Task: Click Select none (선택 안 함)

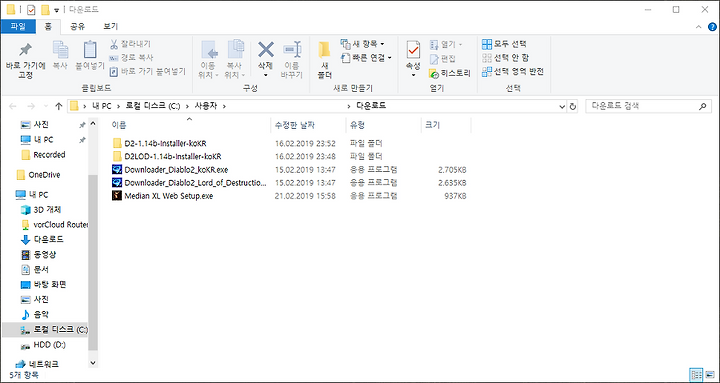Action: pyautogui.click(x=505, y=58)
